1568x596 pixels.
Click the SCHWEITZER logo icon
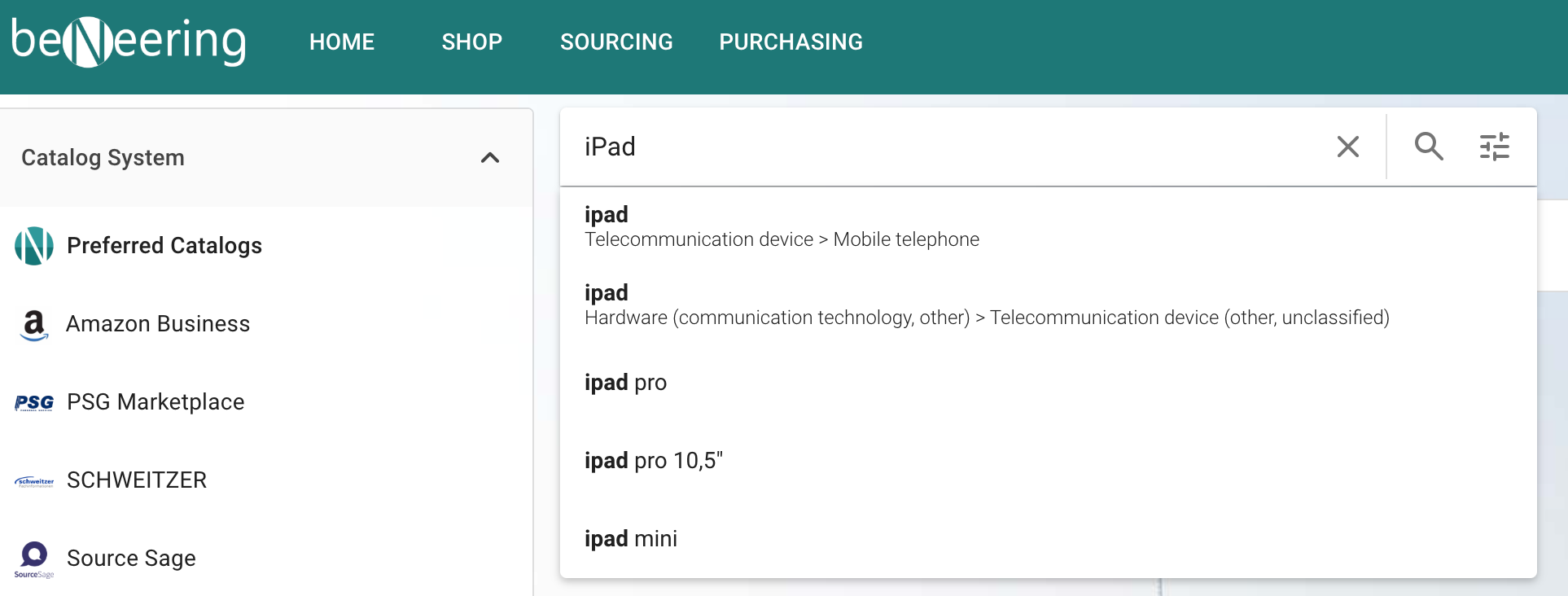(34, 481)
